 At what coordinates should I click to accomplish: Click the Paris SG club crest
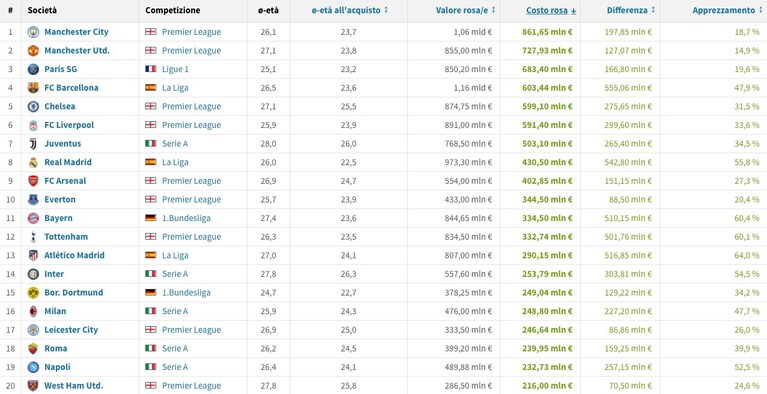(33, 69)
